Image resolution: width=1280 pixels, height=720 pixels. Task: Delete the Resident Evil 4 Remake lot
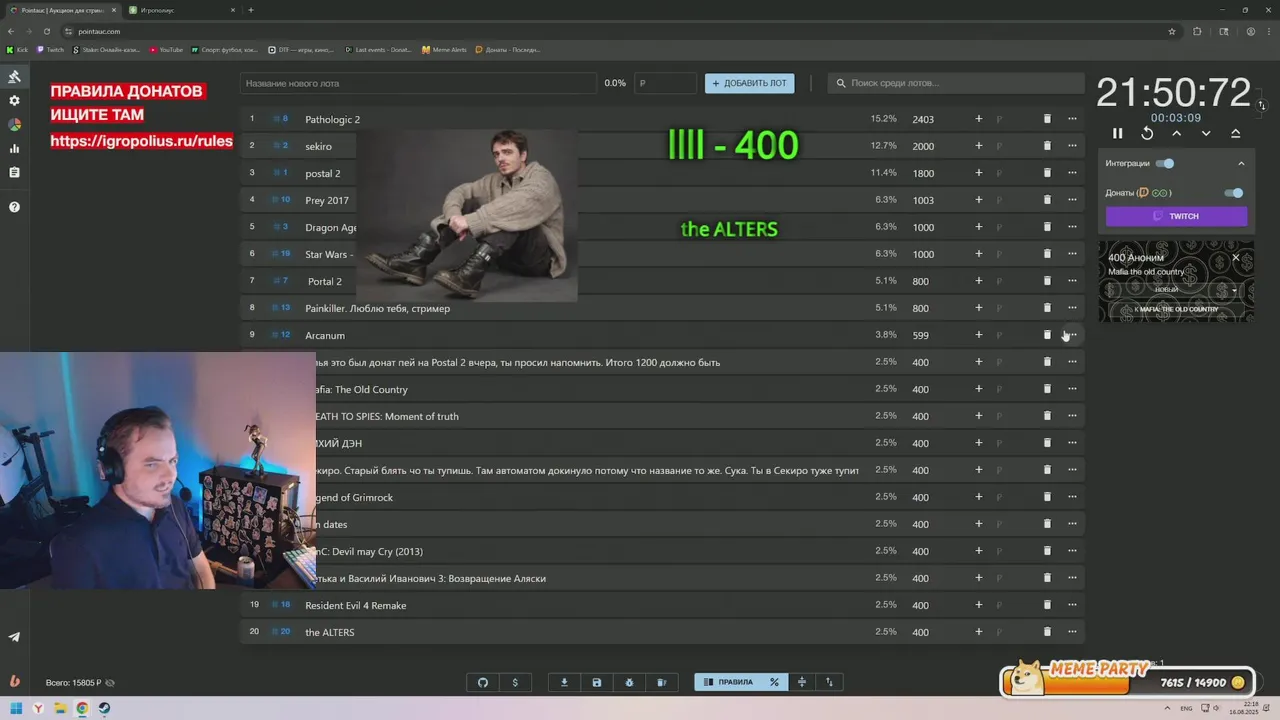pyautogui.click(x=1047, y=605)
